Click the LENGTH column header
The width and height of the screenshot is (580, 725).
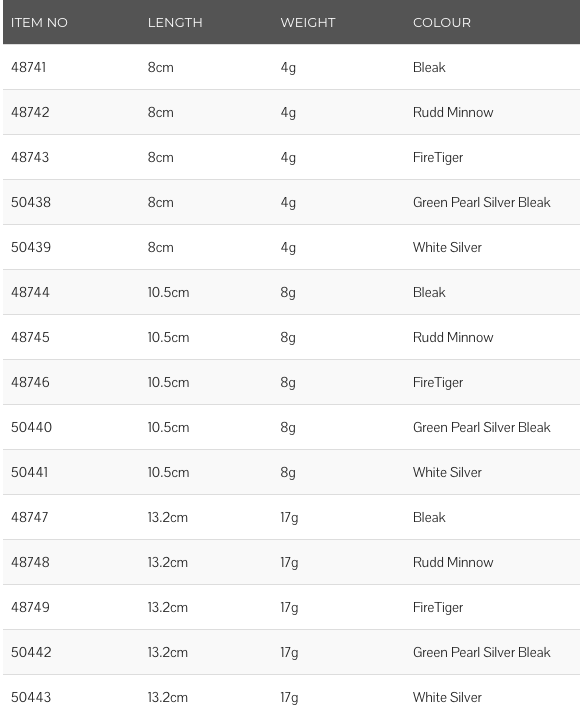click(x=175, y=23)
